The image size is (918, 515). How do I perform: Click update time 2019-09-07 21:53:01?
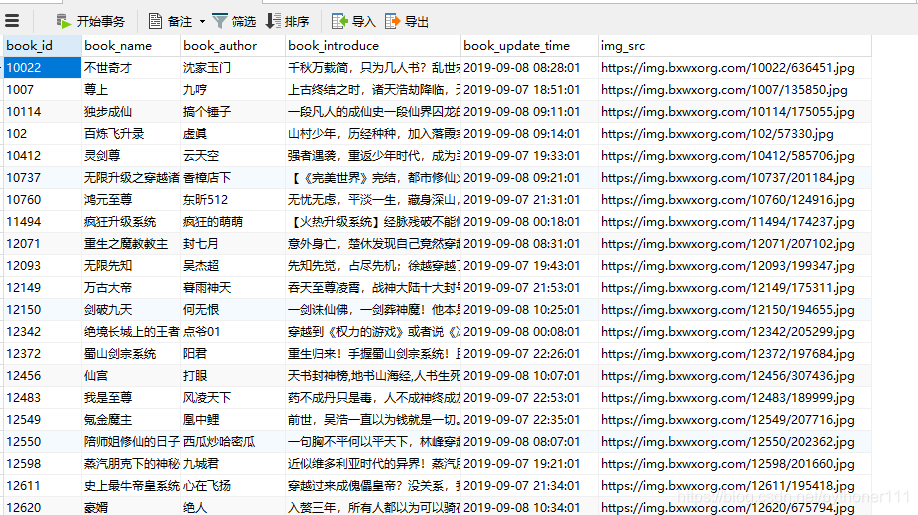[x=522, y=288]
